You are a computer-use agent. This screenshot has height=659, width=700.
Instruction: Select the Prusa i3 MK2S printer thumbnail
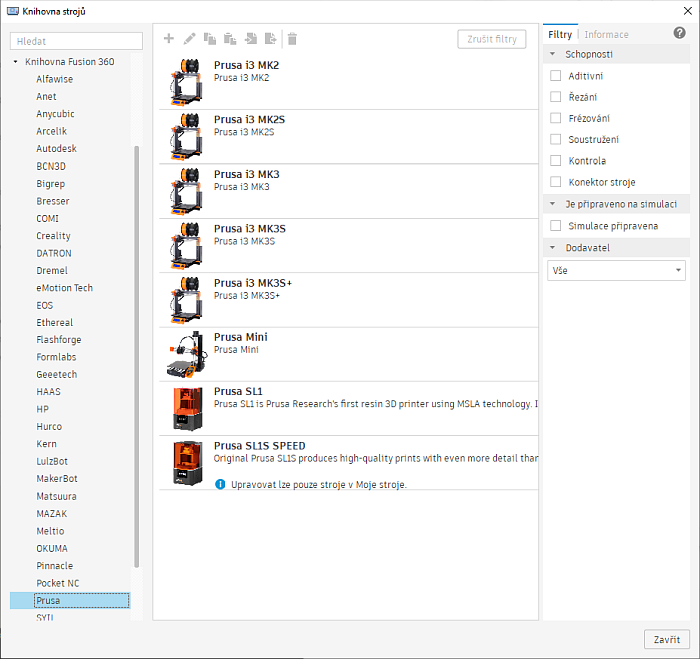tap(187, 137)
